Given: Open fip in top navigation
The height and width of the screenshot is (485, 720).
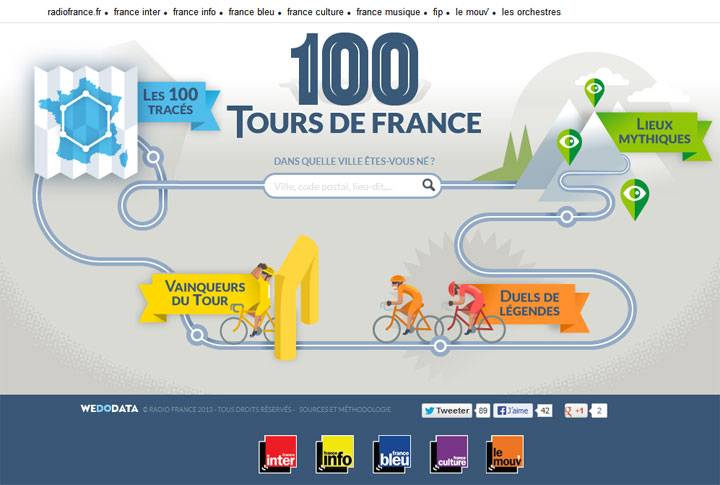Looking at the screenshot, I should click(x=438, y=12).
